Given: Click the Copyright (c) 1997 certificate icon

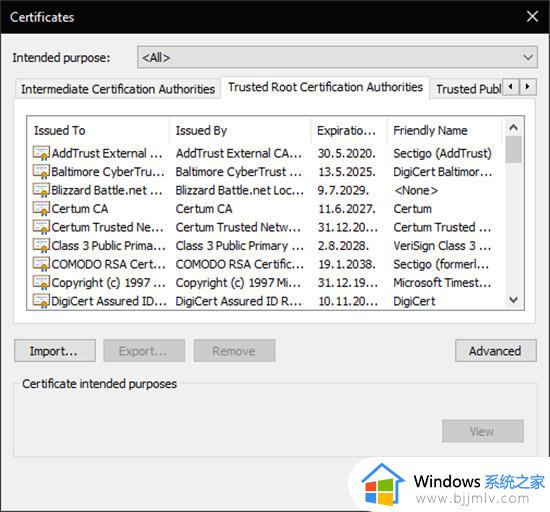Looking at the screenshot, I should click(x=41, y=283).
